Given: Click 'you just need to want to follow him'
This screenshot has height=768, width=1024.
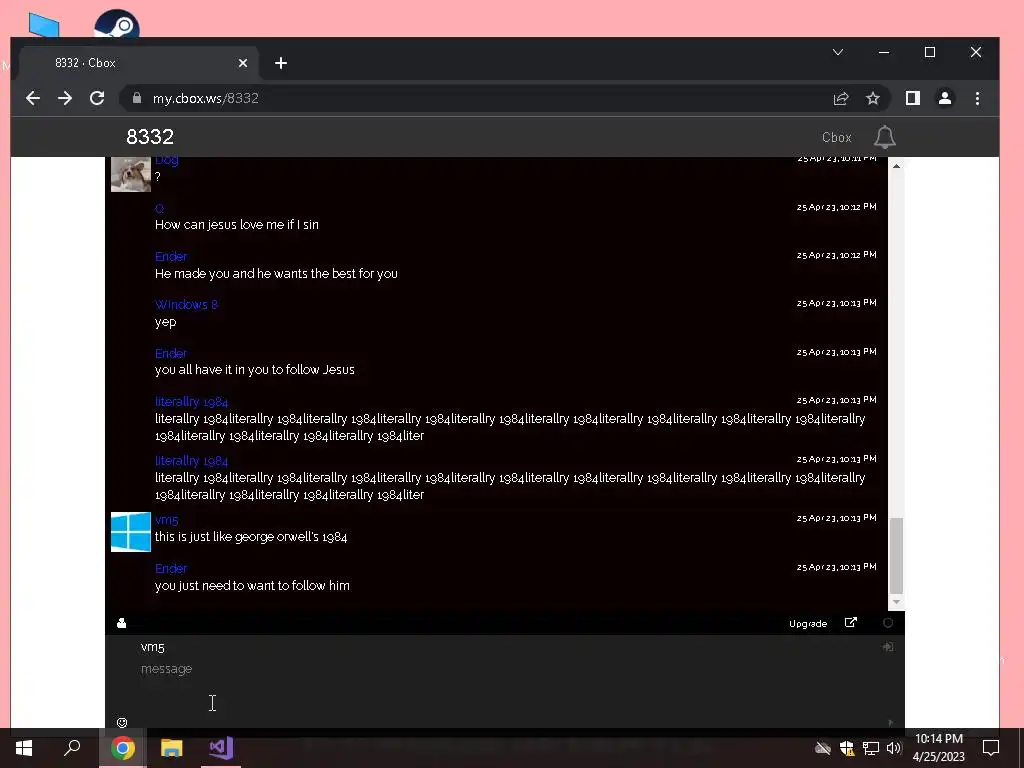Looking at the screenshot, I should [x=252, y=586].
